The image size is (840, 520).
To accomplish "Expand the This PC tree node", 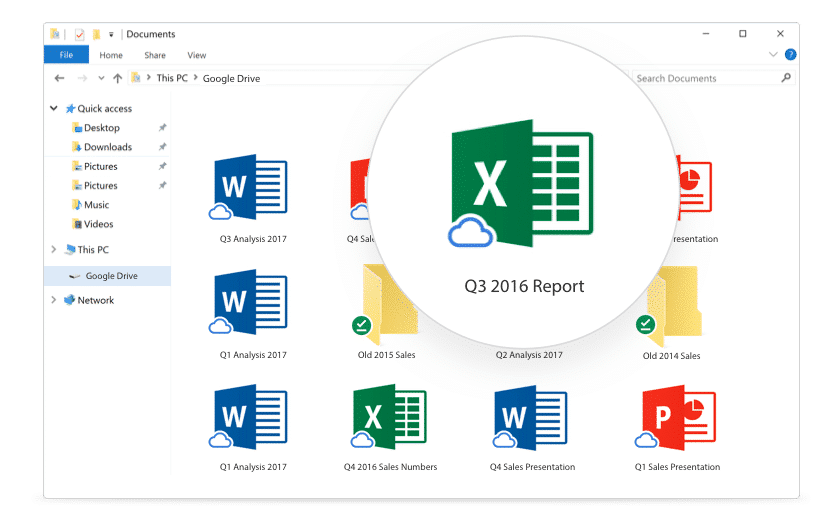I will [54, 250].
